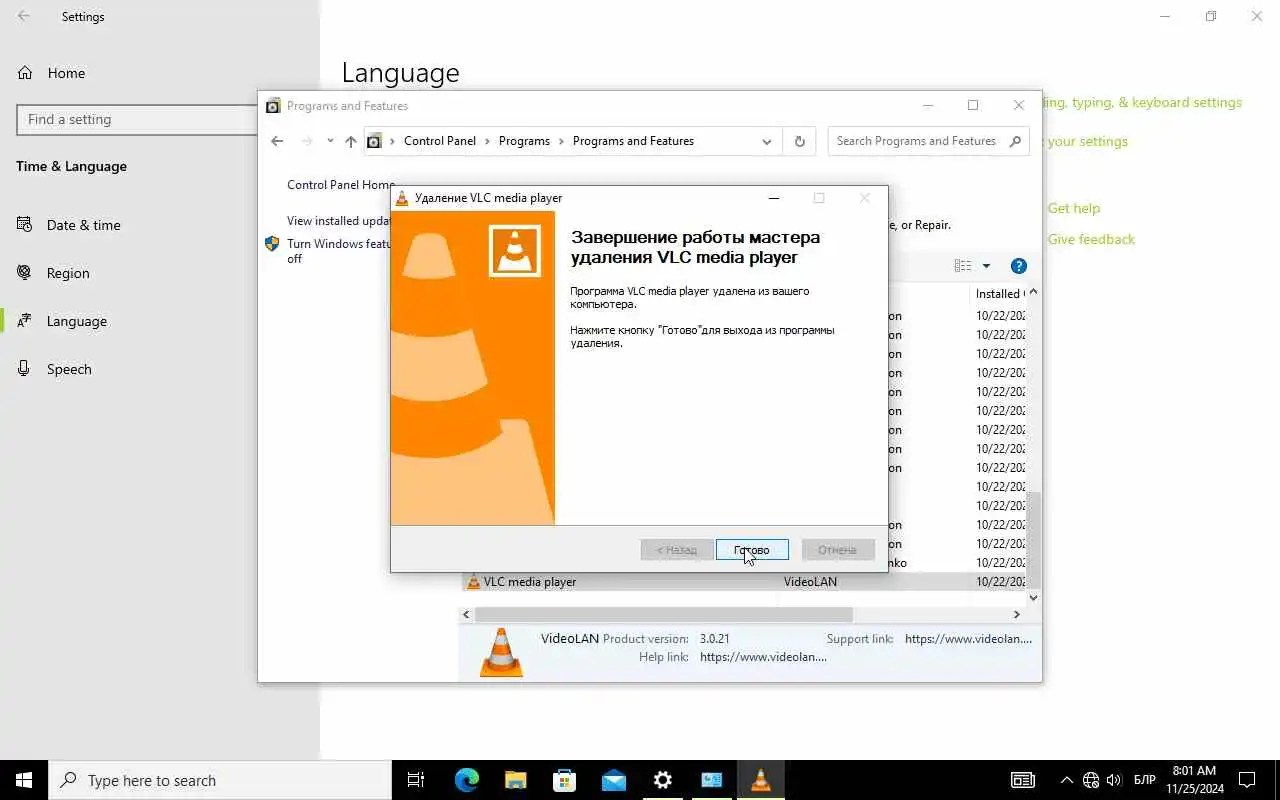The height and width of the screenshot is (800, 1280).
Task: Click the Control Panel breadcrumb
Action: pyautogui.click(x=440, y=141)
